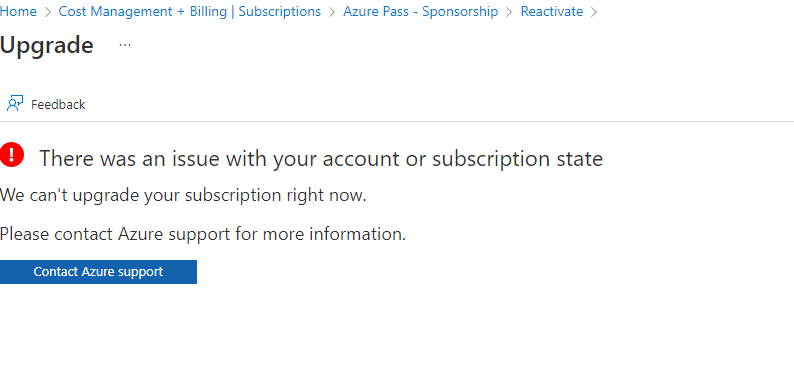Click the Feedback label in the toolbar

[58, 104]
